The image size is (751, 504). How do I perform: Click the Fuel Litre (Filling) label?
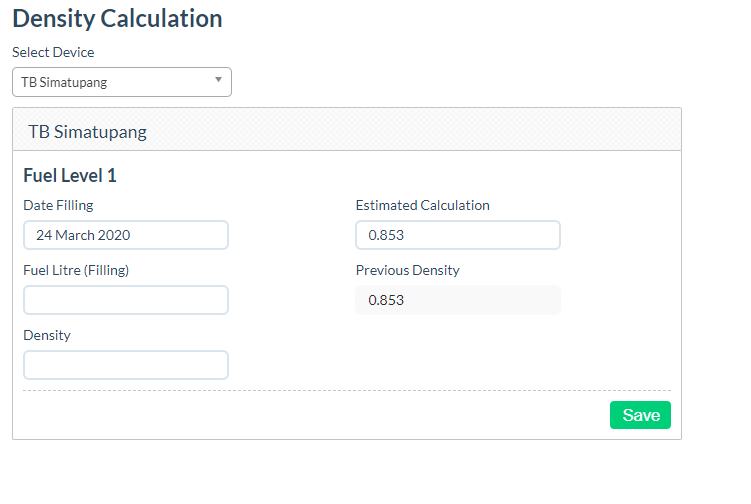[76, 270]
